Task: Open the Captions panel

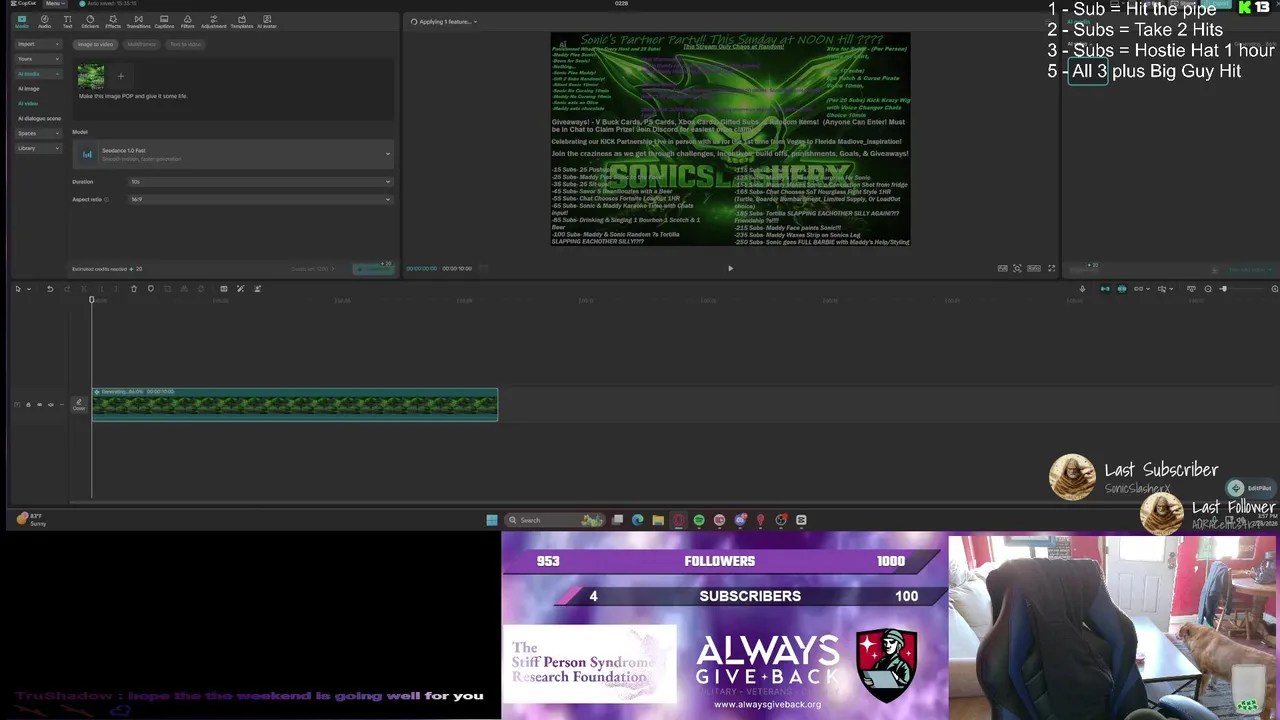Action: click(164, 21)
